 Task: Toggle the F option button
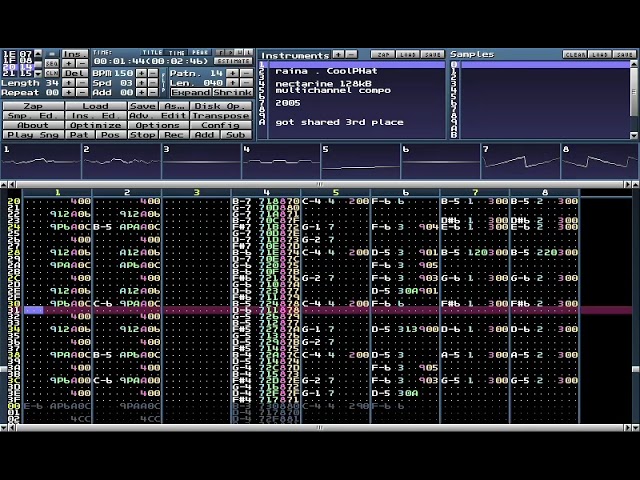(x=220, y=53)
